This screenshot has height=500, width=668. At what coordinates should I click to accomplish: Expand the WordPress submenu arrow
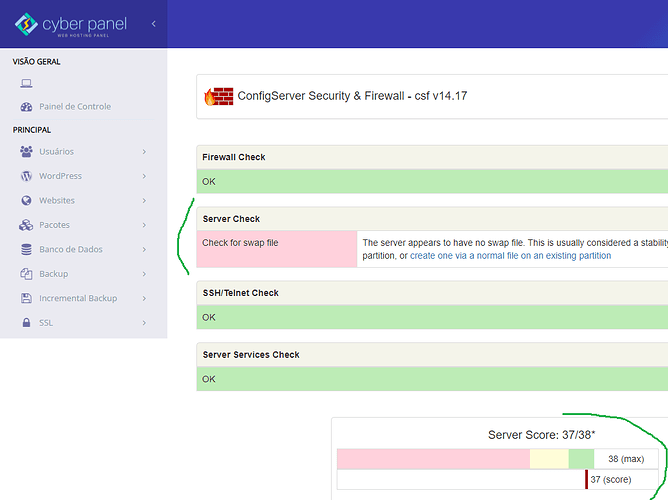point(144,176)
